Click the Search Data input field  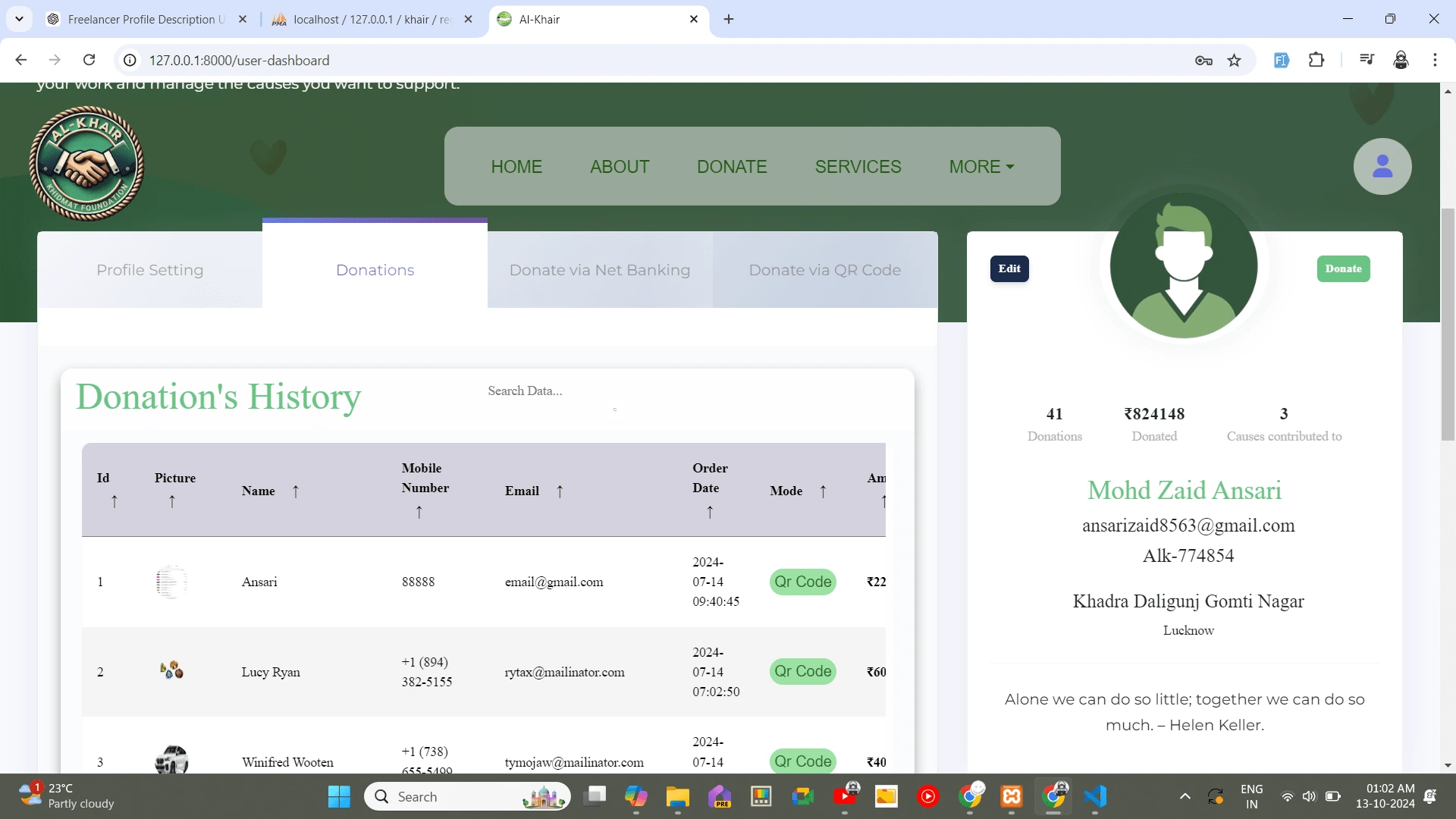pos(553,390)
